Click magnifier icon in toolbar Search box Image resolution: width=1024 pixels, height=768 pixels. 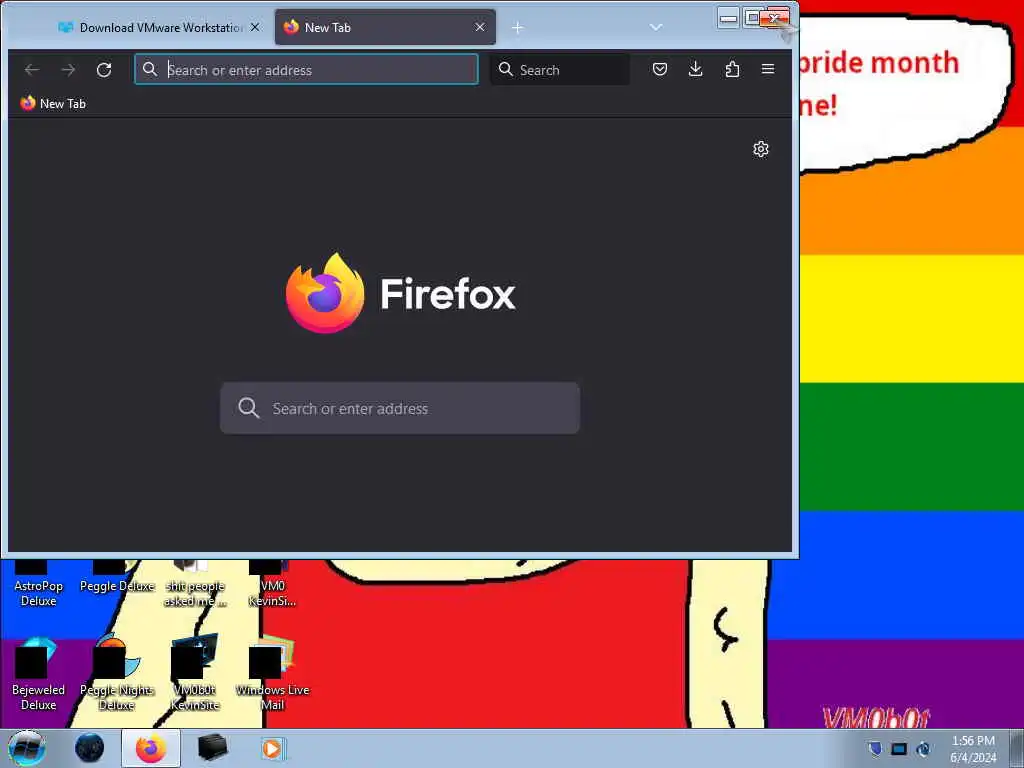click(505, 69)
